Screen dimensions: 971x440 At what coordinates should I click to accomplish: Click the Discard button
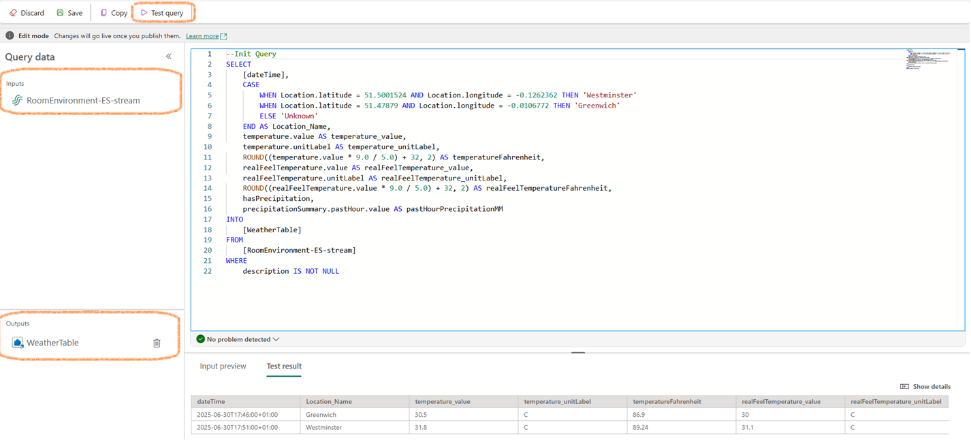[27, 12]
